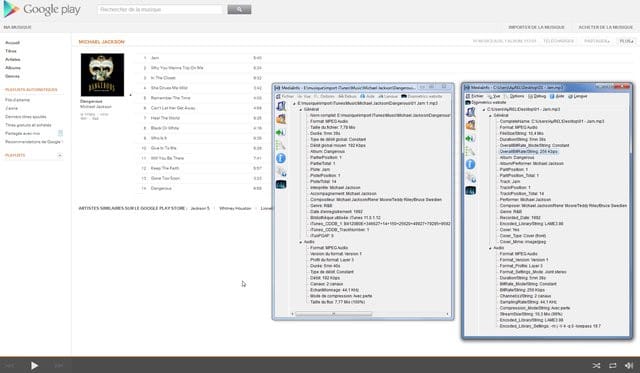Collapse the Général node in the Desktop MediaInfo tree
Screen dimensions: 640x373
tap(490, 115)
